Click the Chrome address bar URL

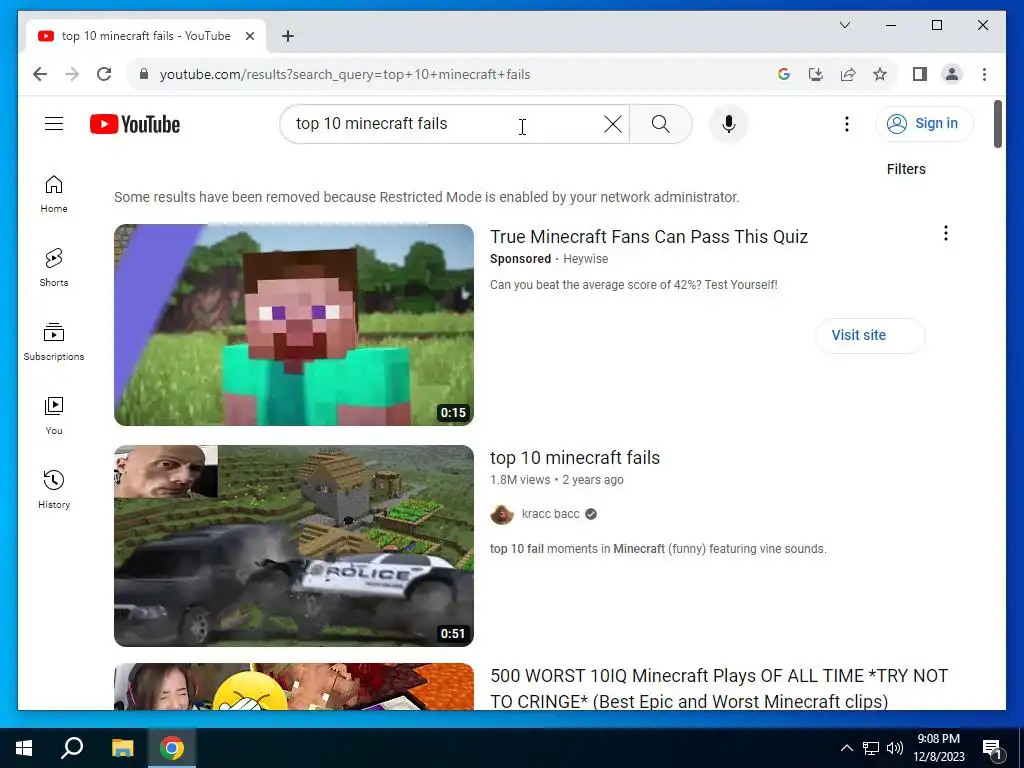[x=345, y=74]
